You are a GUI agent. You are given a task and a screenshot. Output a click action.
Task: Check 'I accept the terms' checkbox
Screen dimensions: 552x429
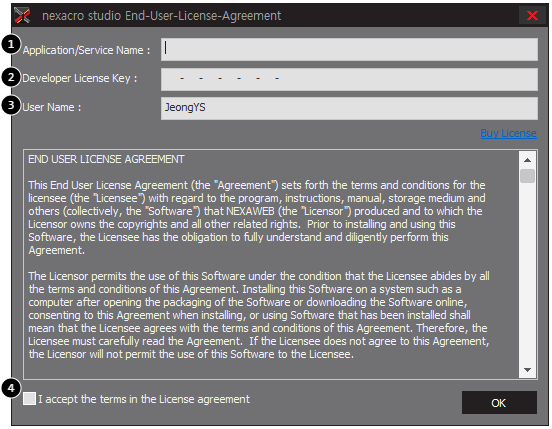[29, 399]
